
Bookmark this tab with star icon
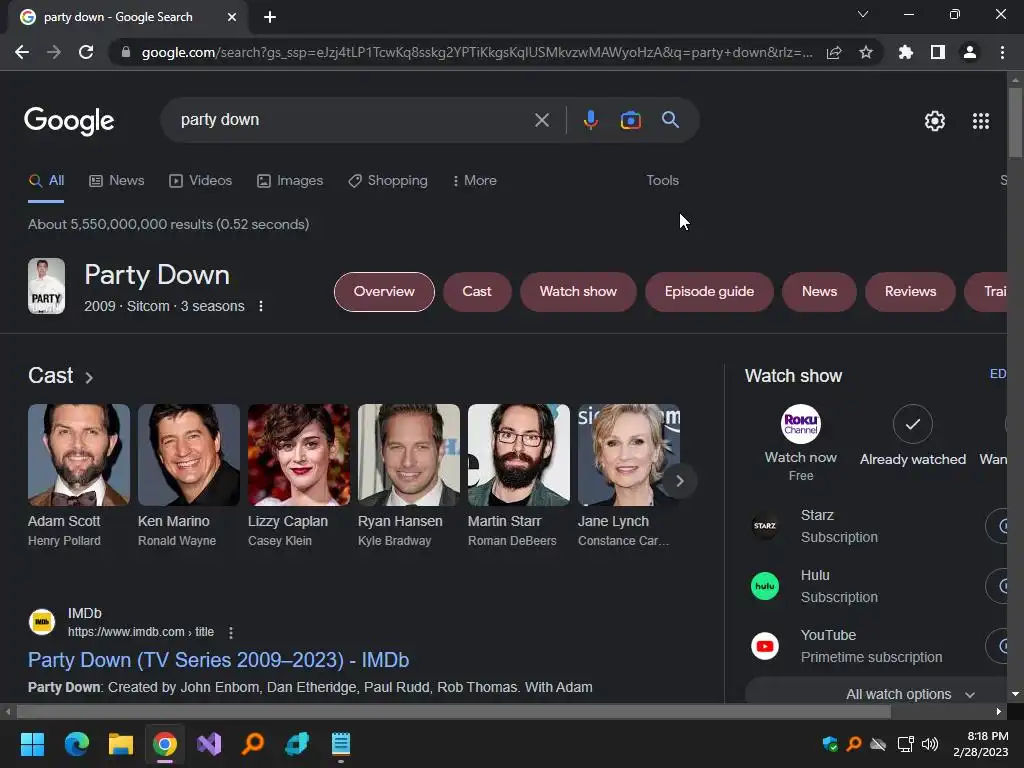865,52
